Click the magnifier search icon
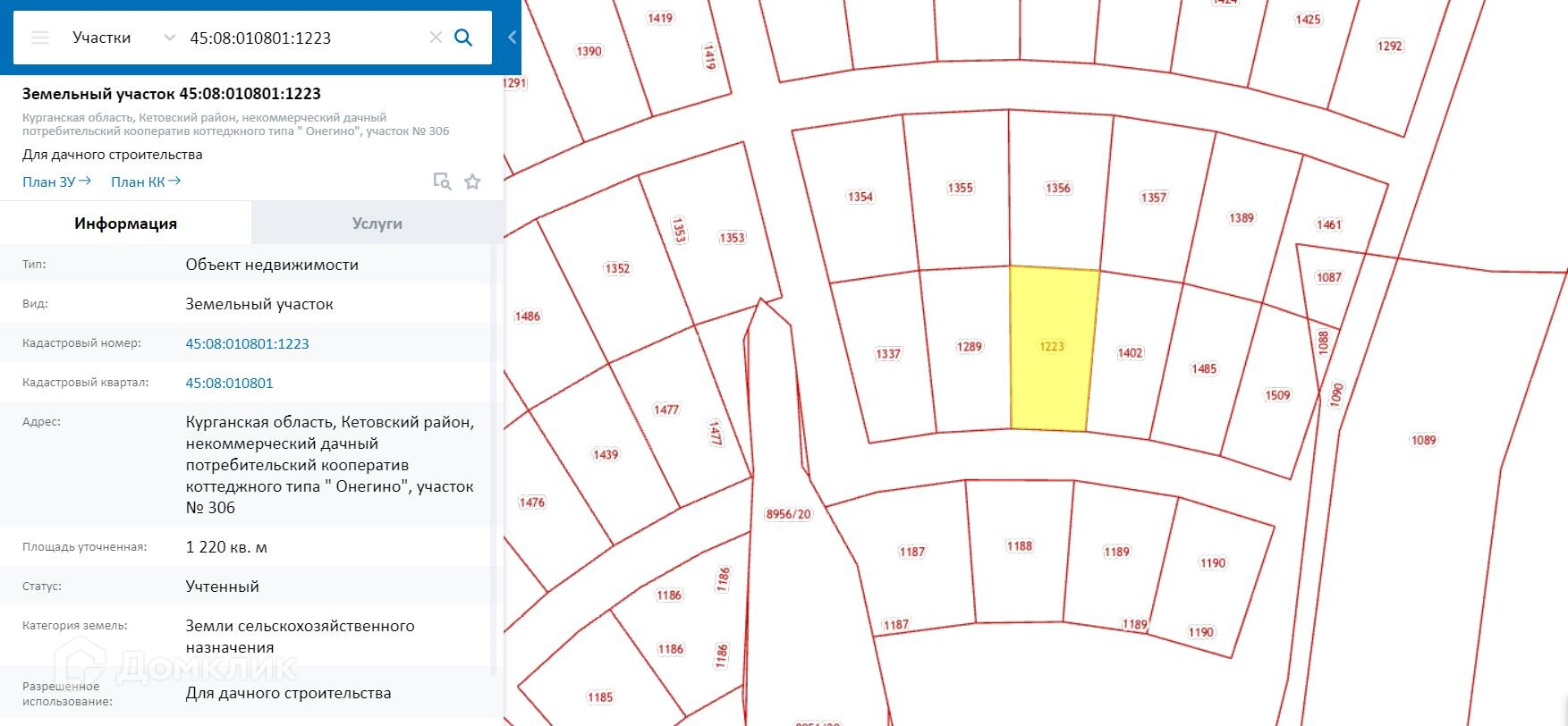Viewport: 1568px width, 726px height. [x=463, y=38]
